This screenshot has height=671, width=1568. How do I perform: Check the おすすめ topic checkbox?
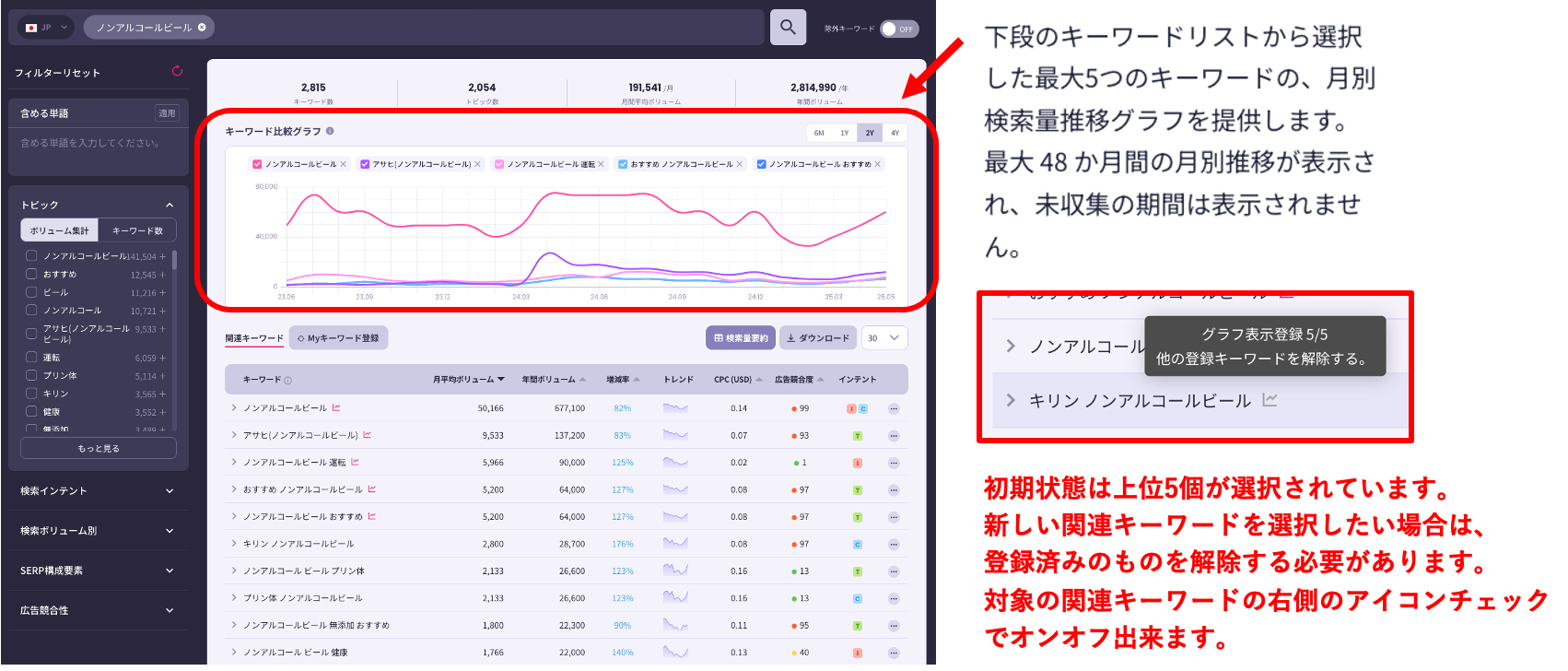[x=31, y=275]
